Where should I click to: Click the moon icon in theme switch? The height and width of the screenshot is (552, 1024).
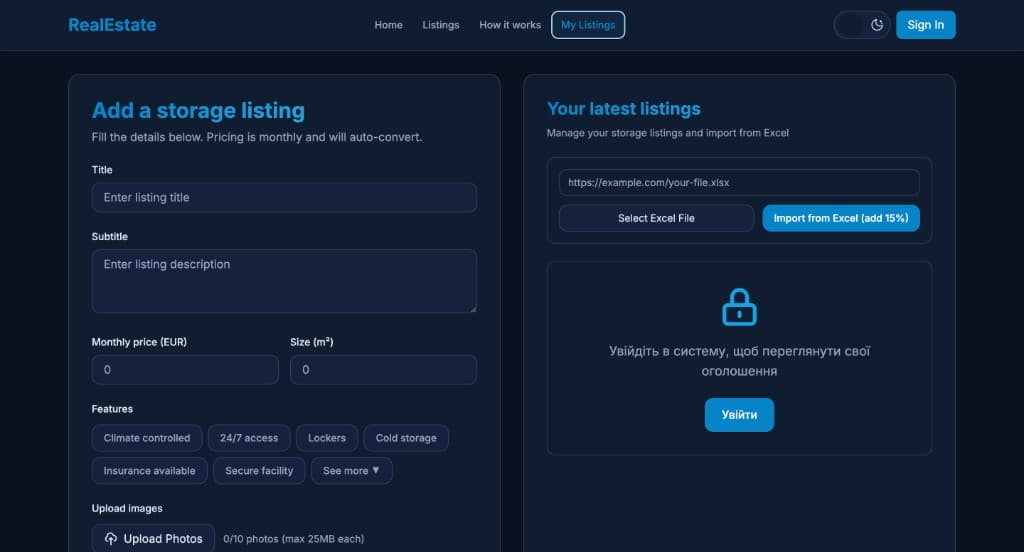876,25
